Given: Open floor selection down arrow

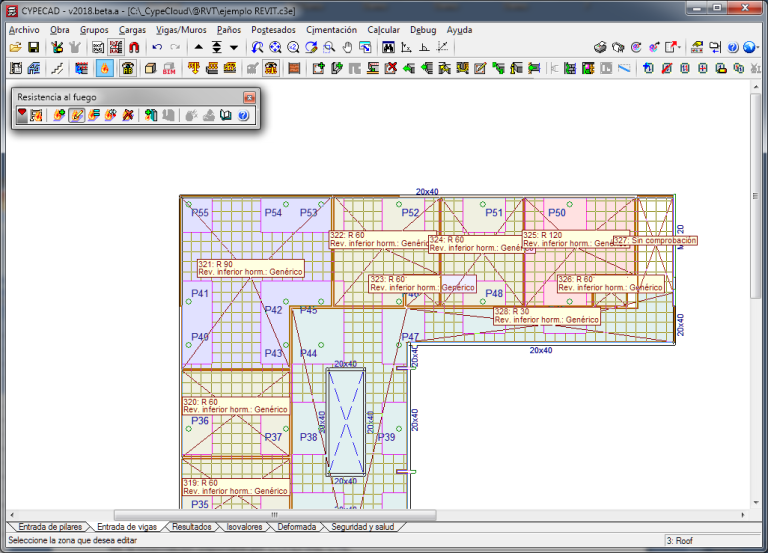Looking at the screenshot, I should (234, 47).
